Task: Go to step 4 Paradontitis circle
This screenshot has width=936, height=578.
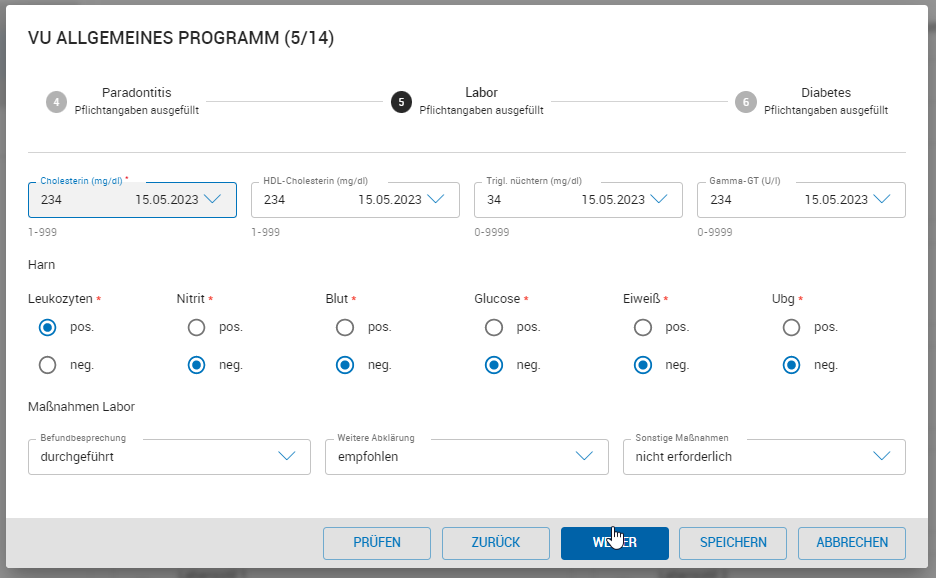Action: tap(56, 102)
